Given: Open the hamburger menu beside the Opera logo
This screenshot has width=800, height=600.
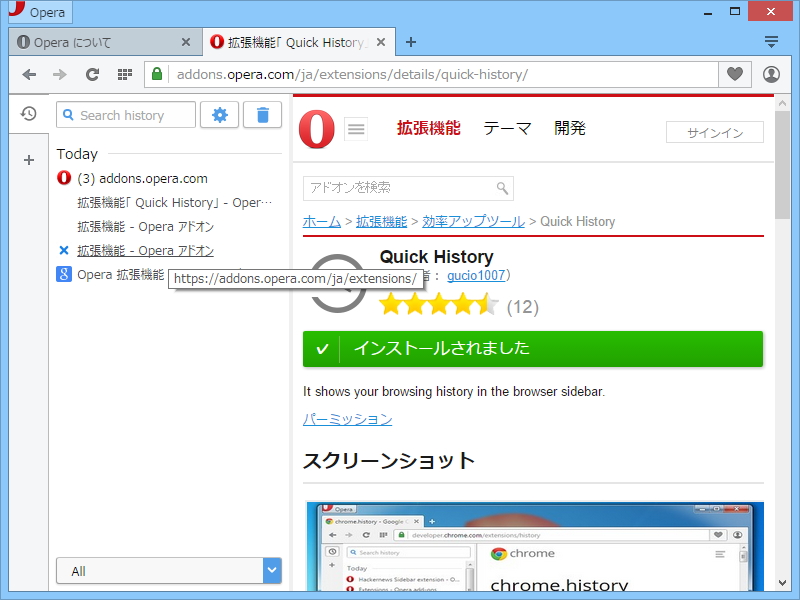Looking at the screenshot, I should coord(356,129).
